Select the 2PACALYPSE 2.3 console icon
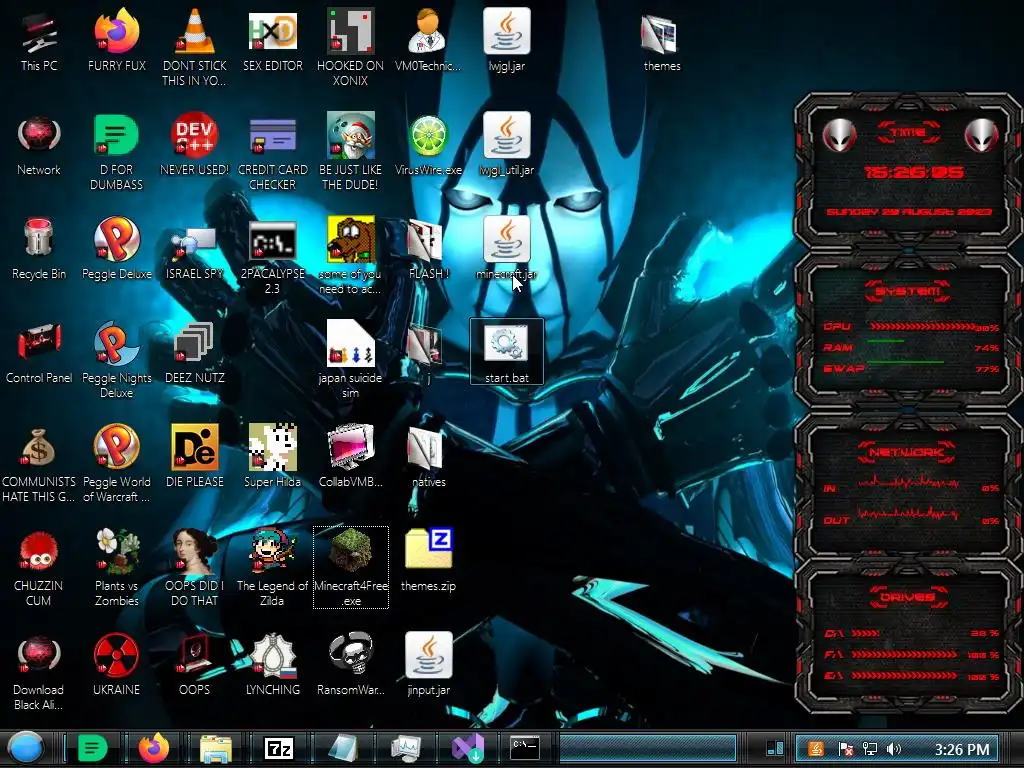 272,240
